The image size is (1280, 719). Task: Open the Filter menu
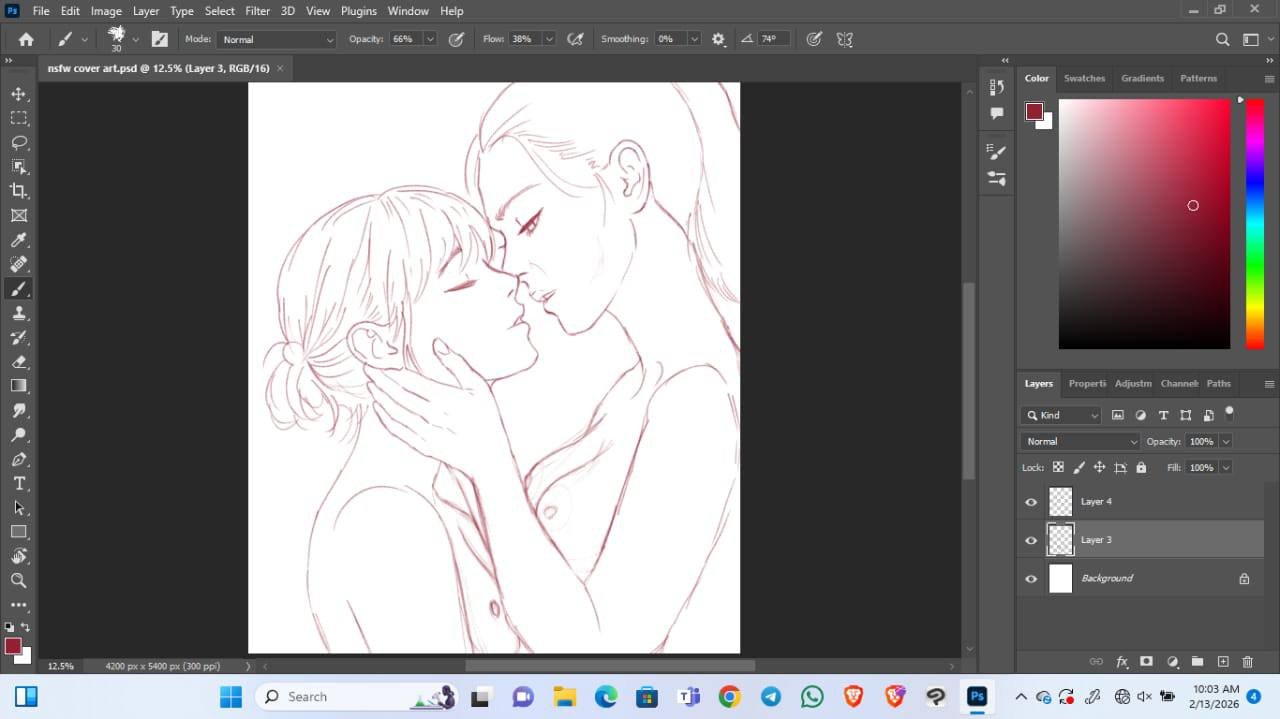[257, 11]
